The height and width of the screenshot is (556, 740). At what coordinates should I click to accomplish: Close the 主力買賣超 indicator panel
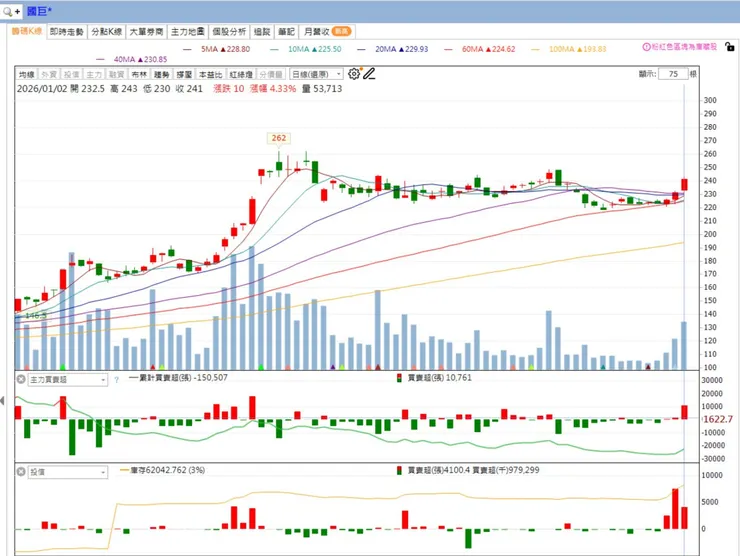click(x=21, y=379)
